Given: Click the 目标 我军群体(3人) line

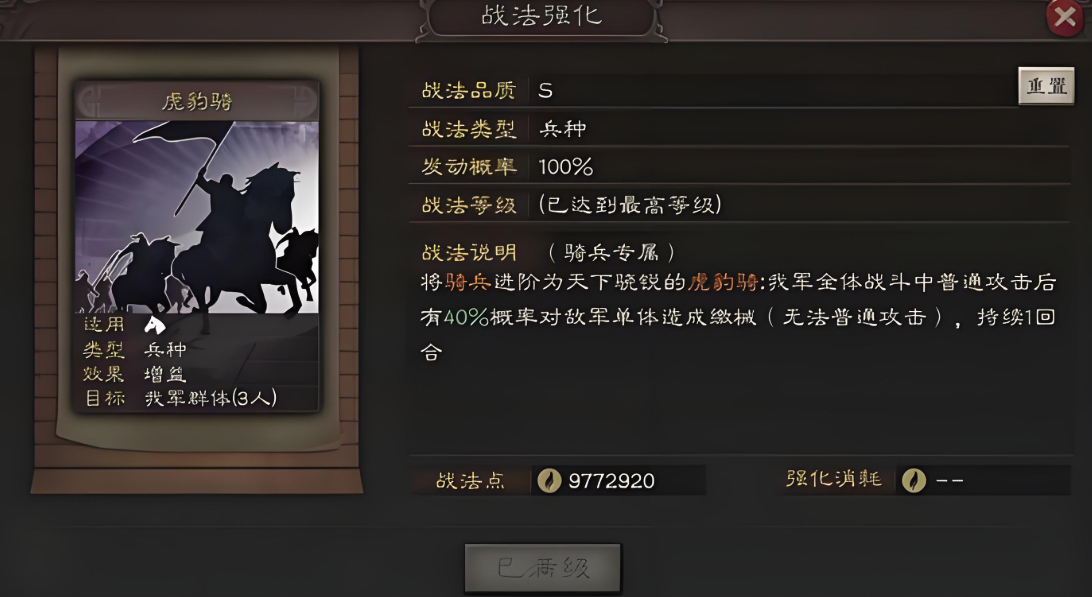Looking at the screenshot, I should 180,398.
